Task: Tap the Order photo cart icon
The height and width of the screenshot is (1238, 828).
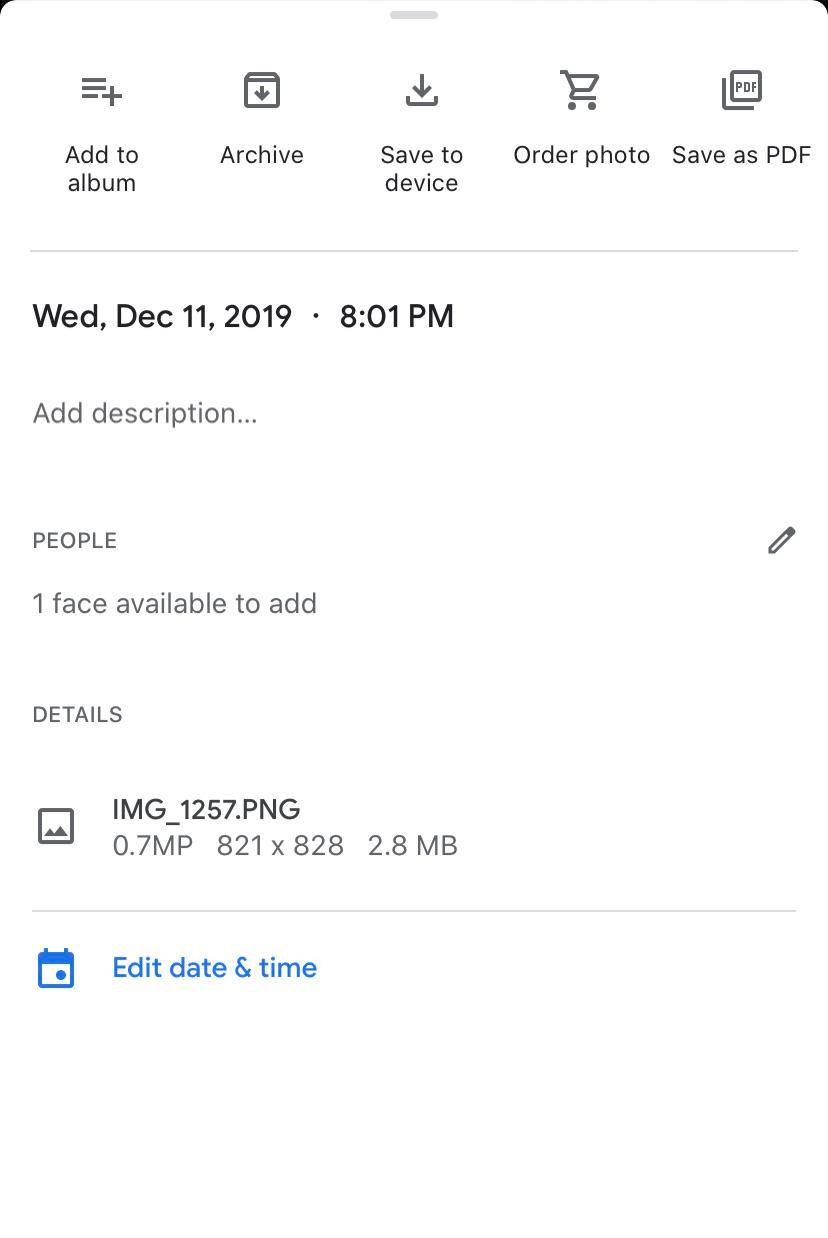Action: tap(581, 90)
